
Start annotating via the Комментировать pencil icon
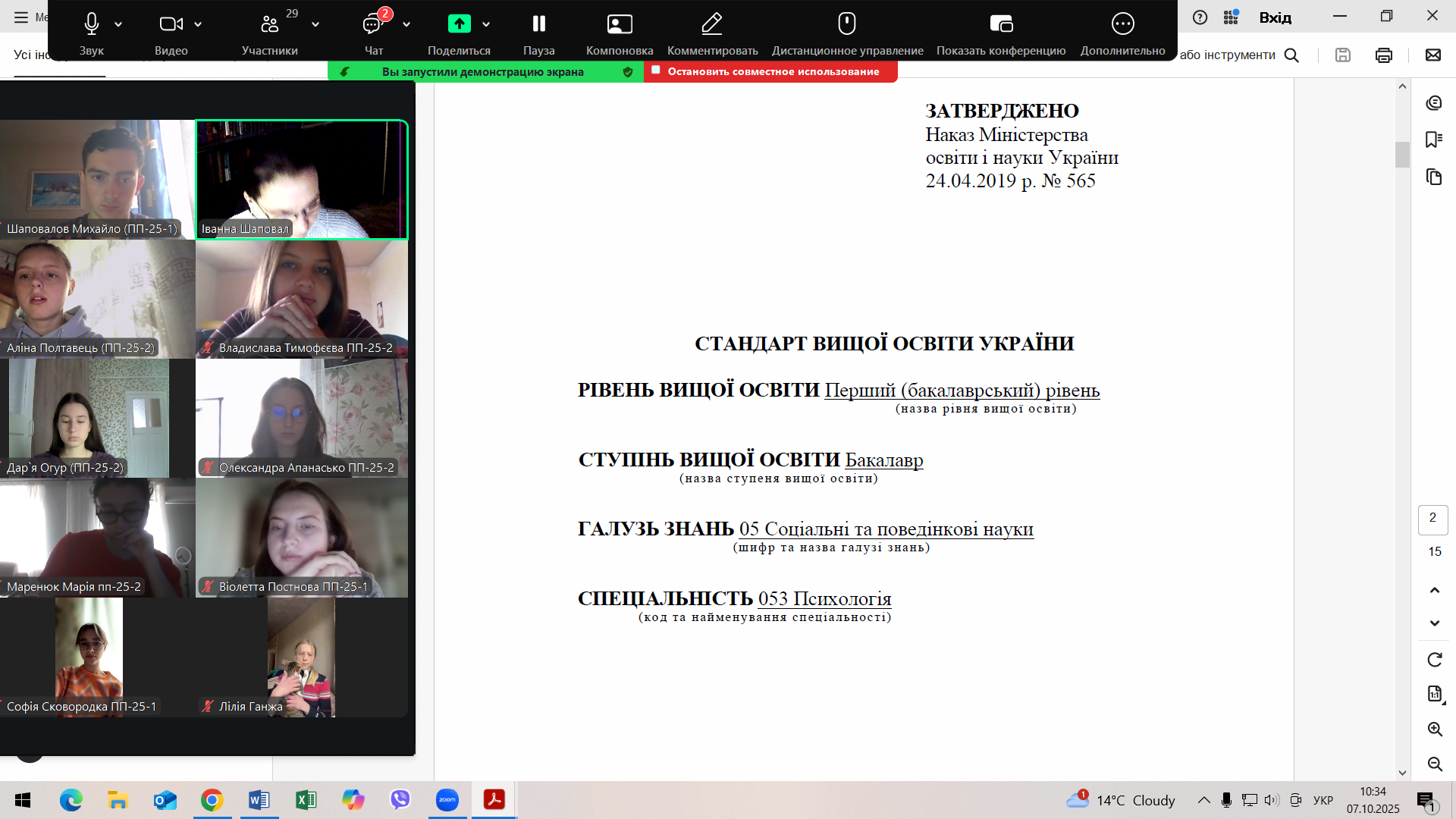click(x=711, y=24)
